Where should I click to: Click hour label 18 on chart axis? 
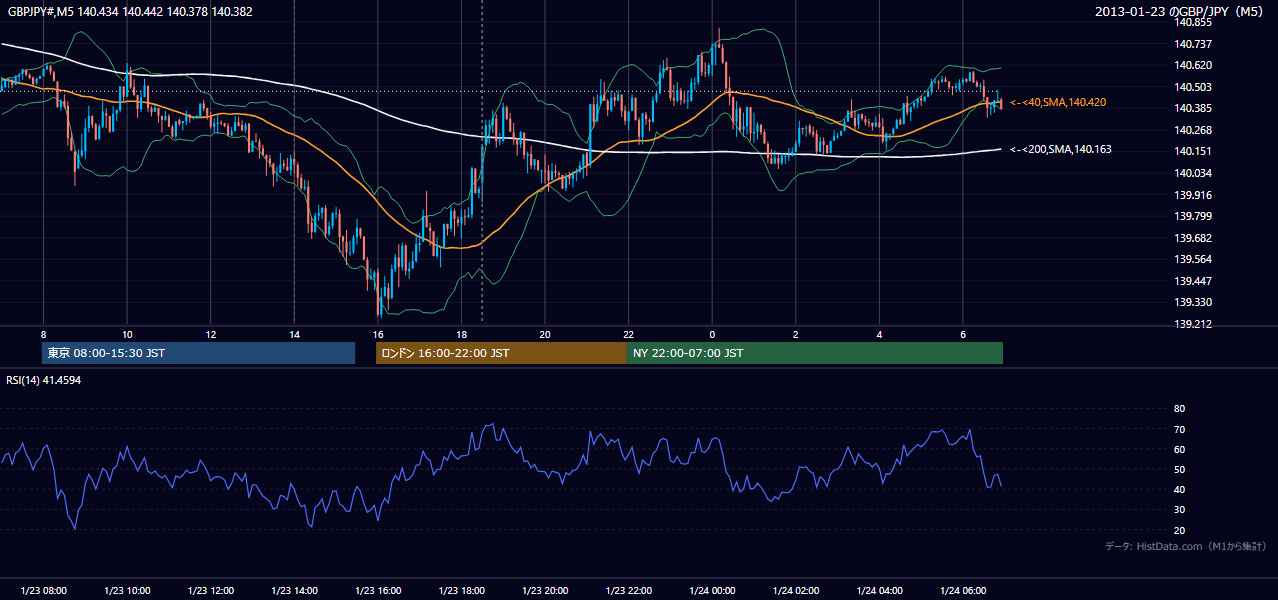tap(461, 334)
